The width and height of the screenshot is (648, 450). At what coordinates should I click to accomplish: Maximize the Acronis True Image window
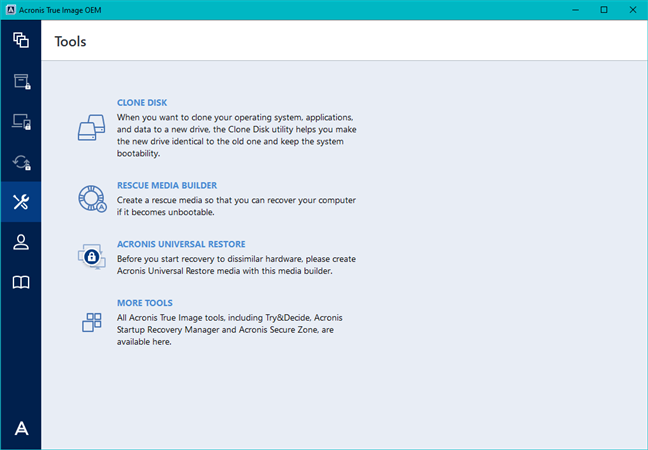pyautogui.click(x=604, y=10)
